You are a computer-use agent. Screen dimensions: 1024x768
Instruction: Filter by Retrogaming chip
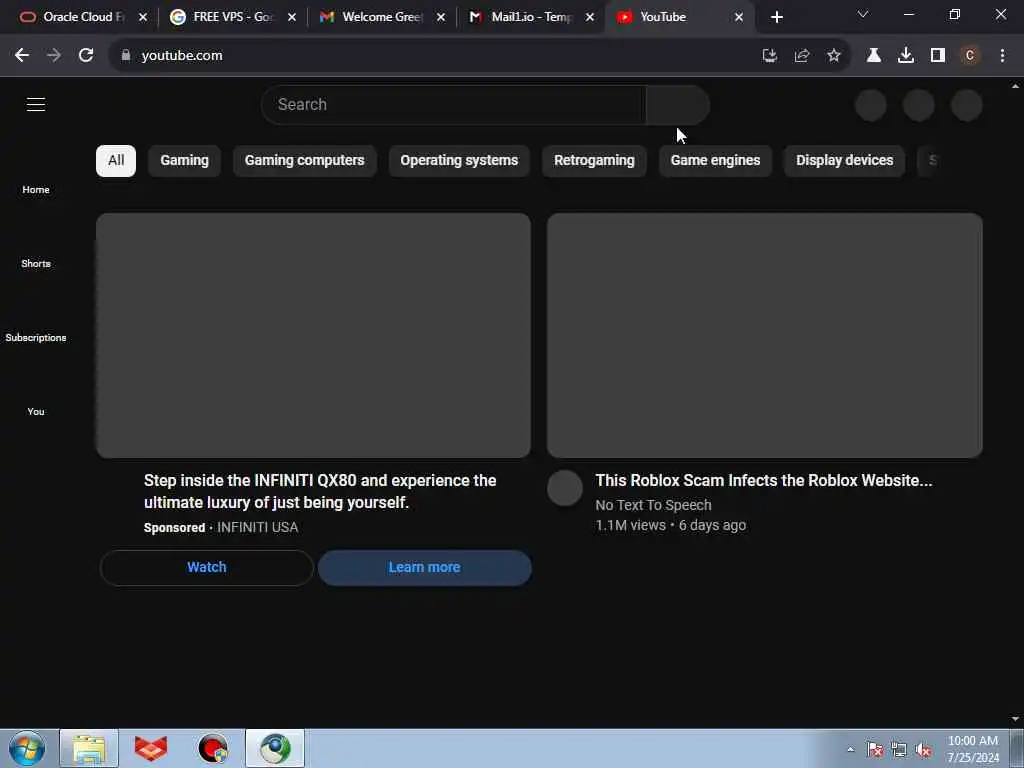pos(594,161)
